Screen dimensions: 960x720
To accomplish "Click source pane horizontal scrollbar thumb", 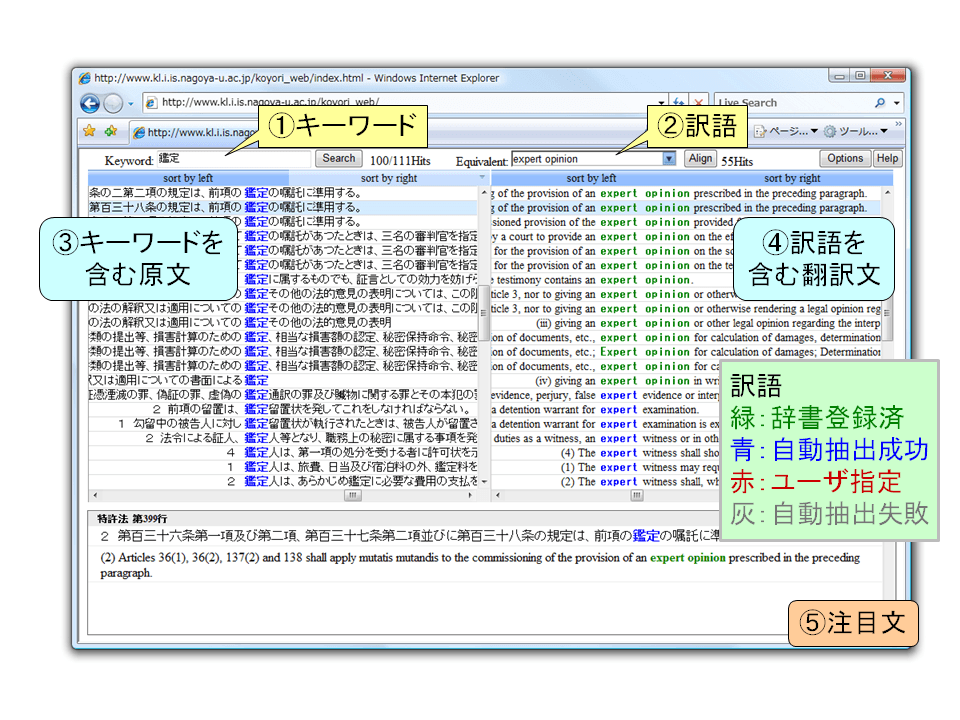I will coord(352,495).
